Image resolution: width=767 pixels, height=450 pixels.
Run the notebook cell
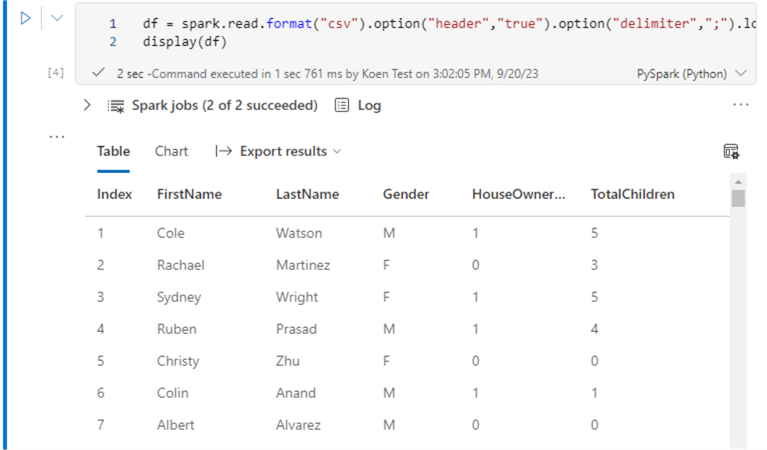pos(26,18)
